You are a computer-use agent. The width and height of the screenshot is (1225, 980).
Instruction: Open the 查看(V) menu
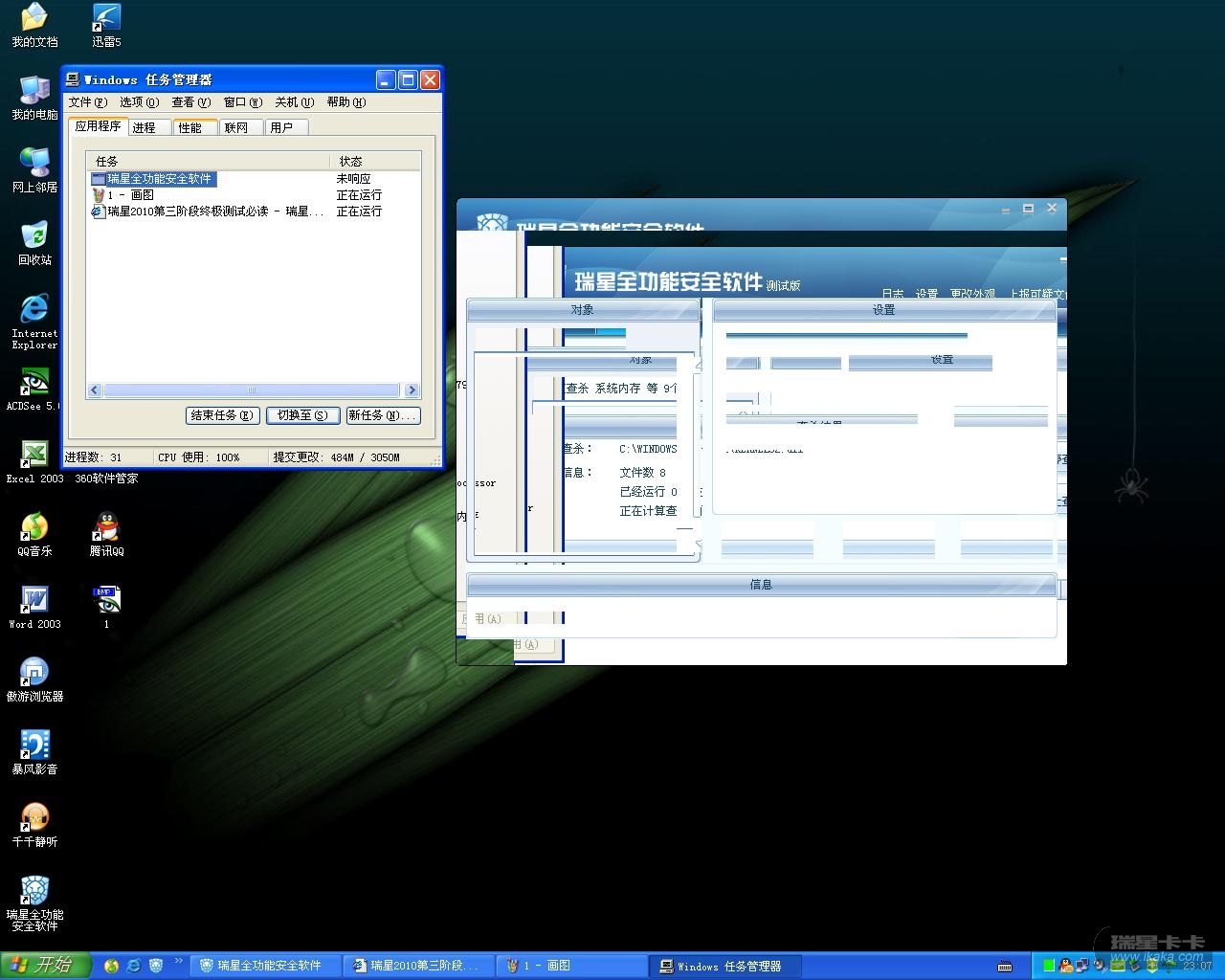click(190, 102)
